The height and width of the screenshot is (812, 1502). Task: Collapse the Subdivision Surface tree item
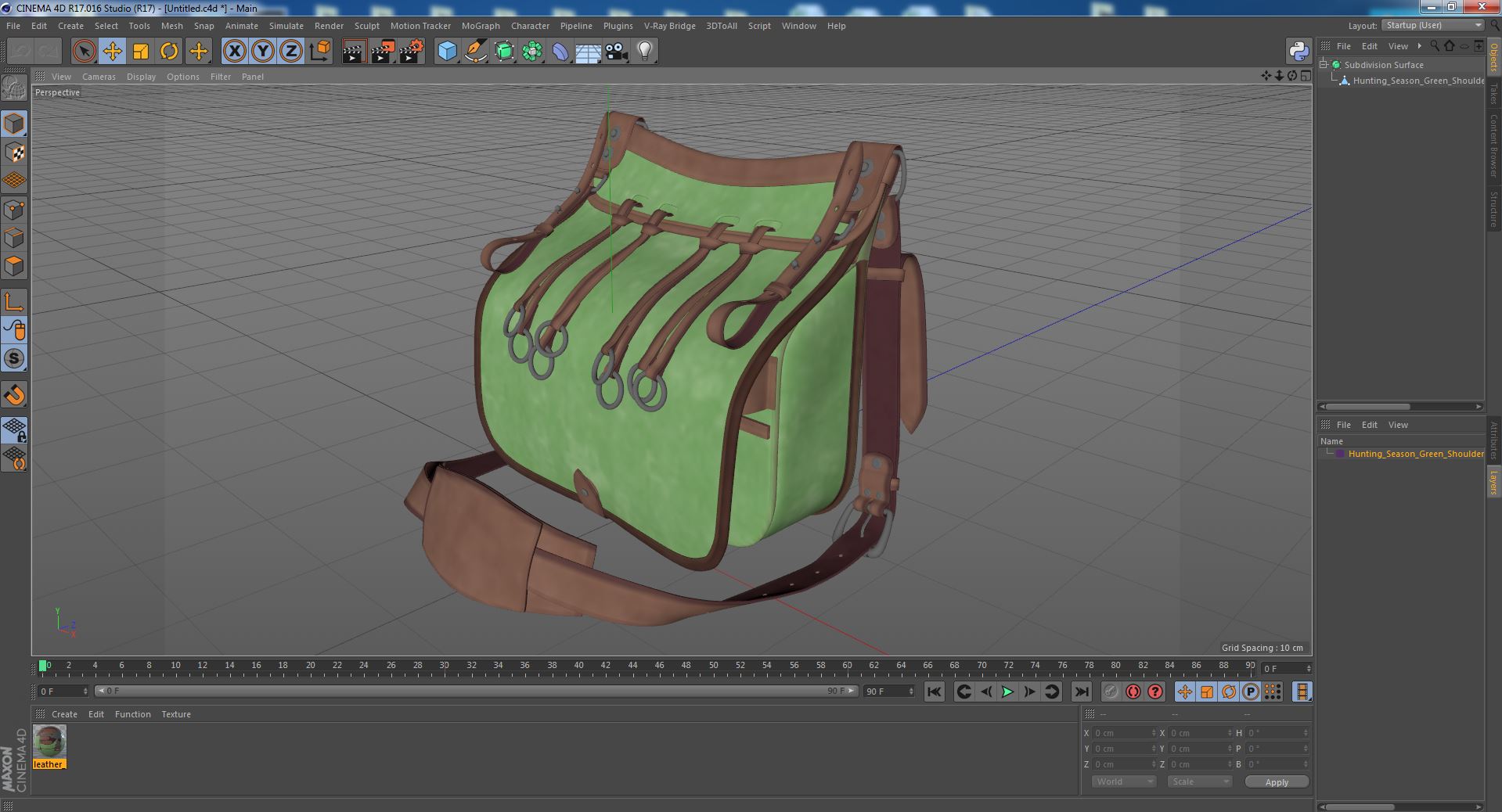[1324, 65]
